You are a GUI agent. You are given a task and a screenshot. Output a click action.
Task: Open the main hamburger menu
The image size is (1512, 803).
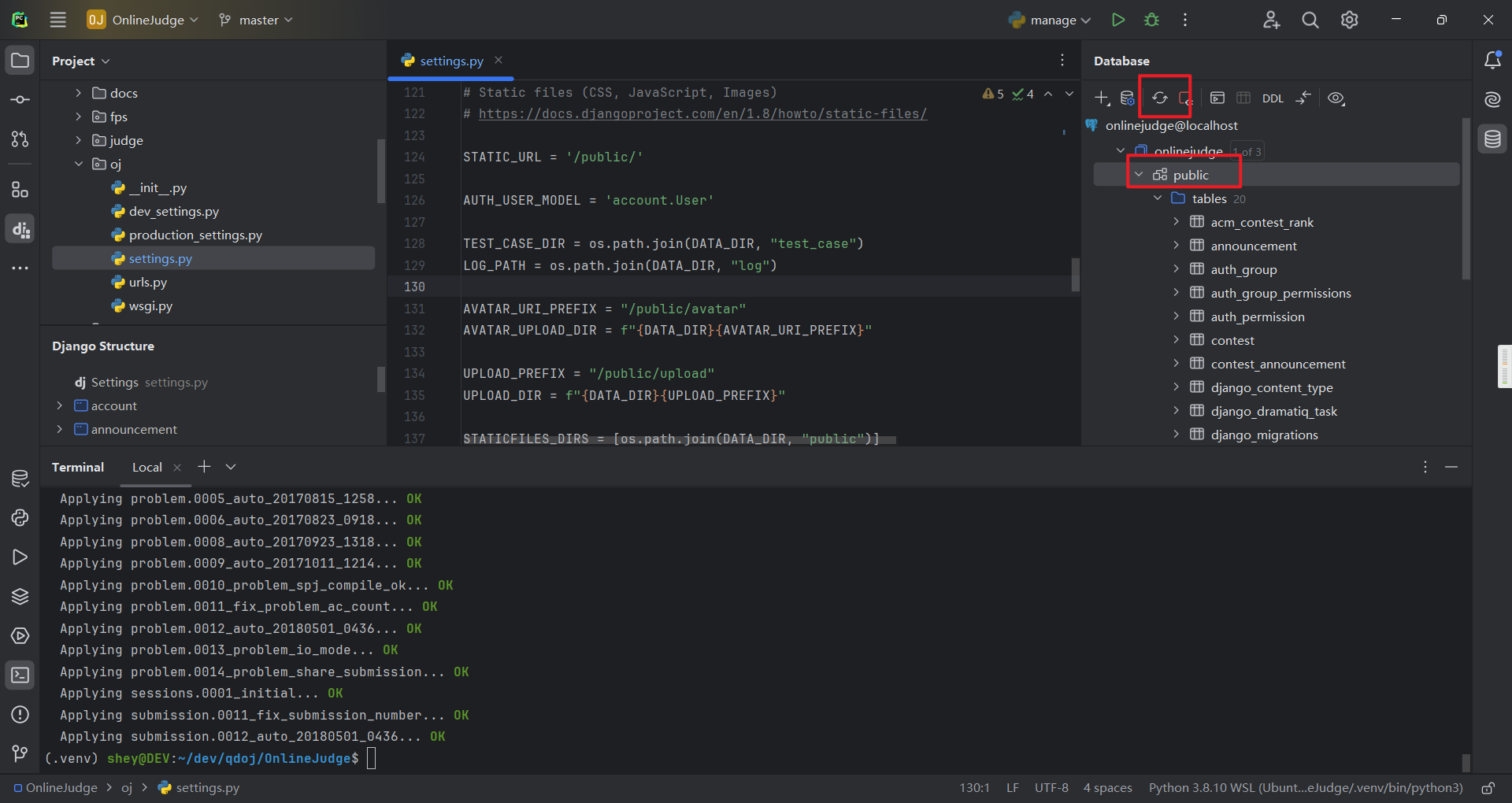pos(58,20)
